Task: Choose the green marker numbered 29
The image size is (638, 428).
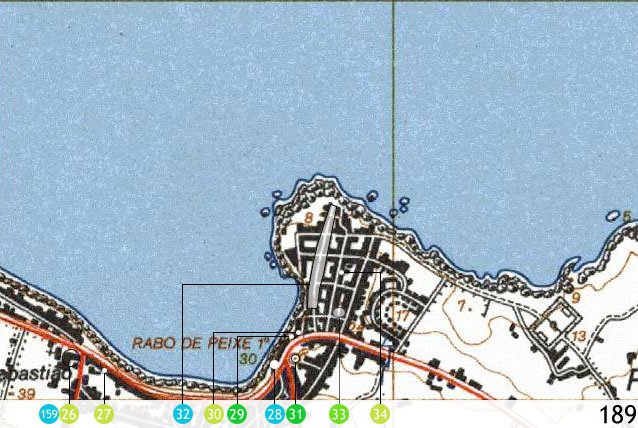Action: pos(237,414)
